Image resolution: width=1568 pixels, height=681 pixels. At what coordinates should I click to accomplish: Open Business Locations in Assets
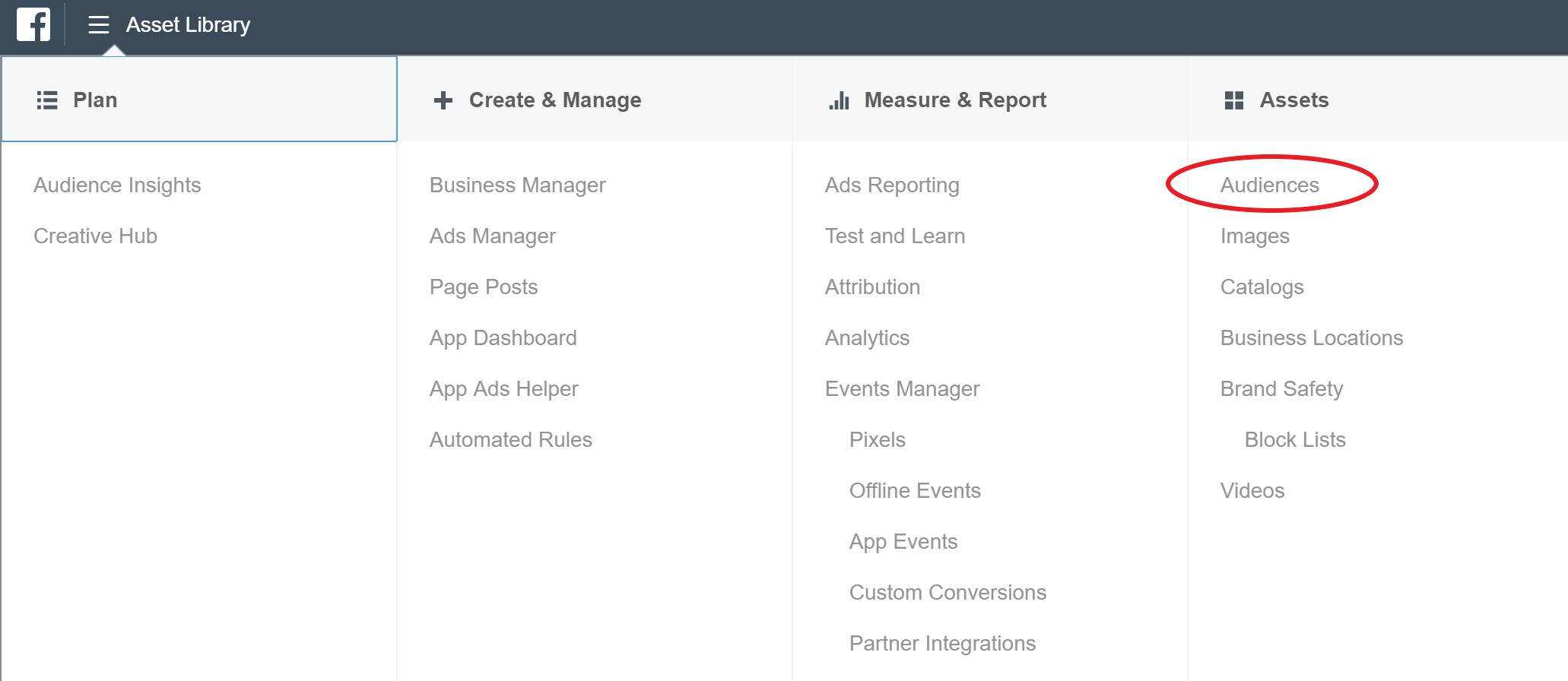coord(1311,338)
